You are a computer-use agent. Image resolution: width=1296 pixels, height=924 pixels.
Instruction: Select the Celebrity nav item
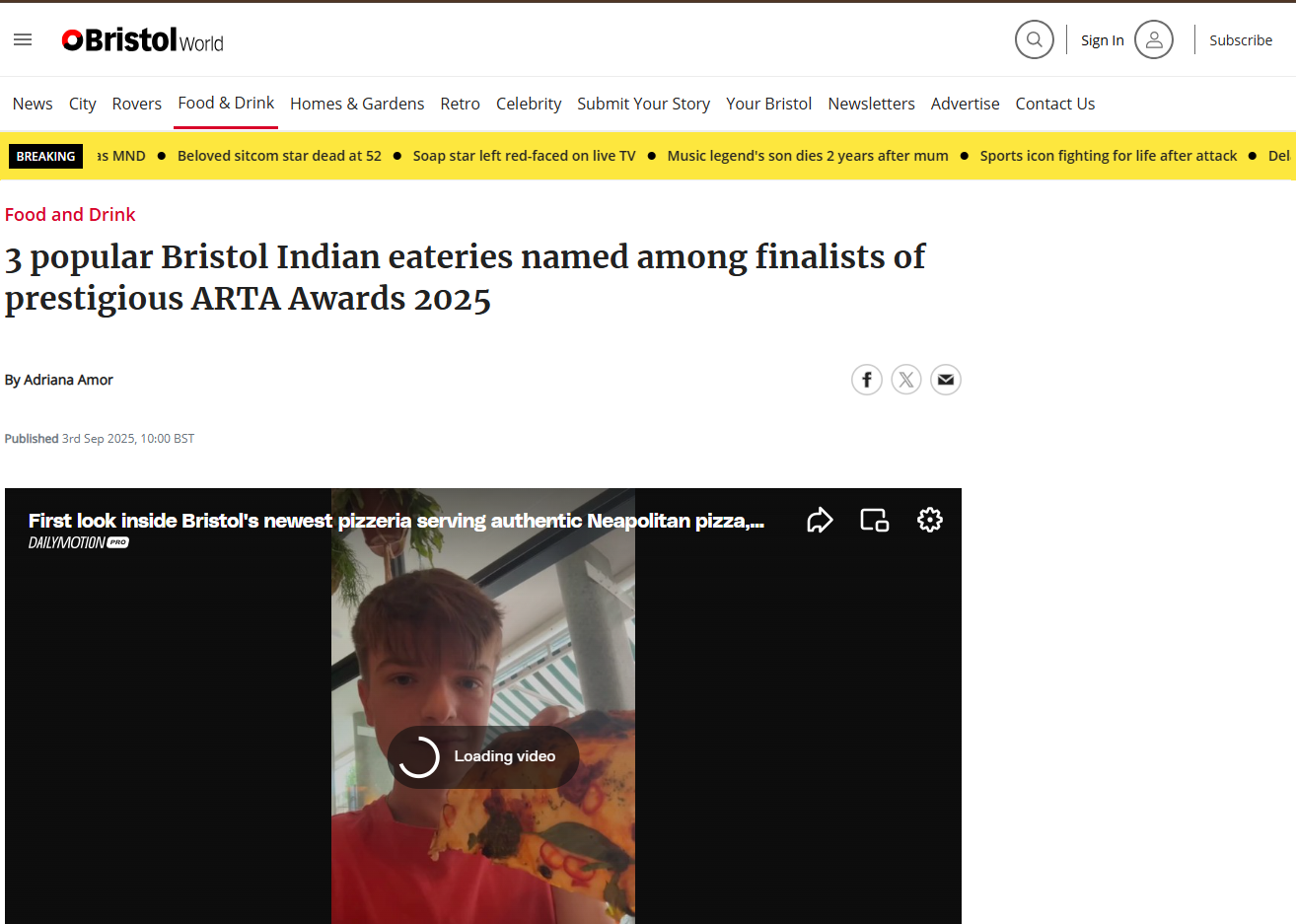pyautogui.click(x=529, y=104)
